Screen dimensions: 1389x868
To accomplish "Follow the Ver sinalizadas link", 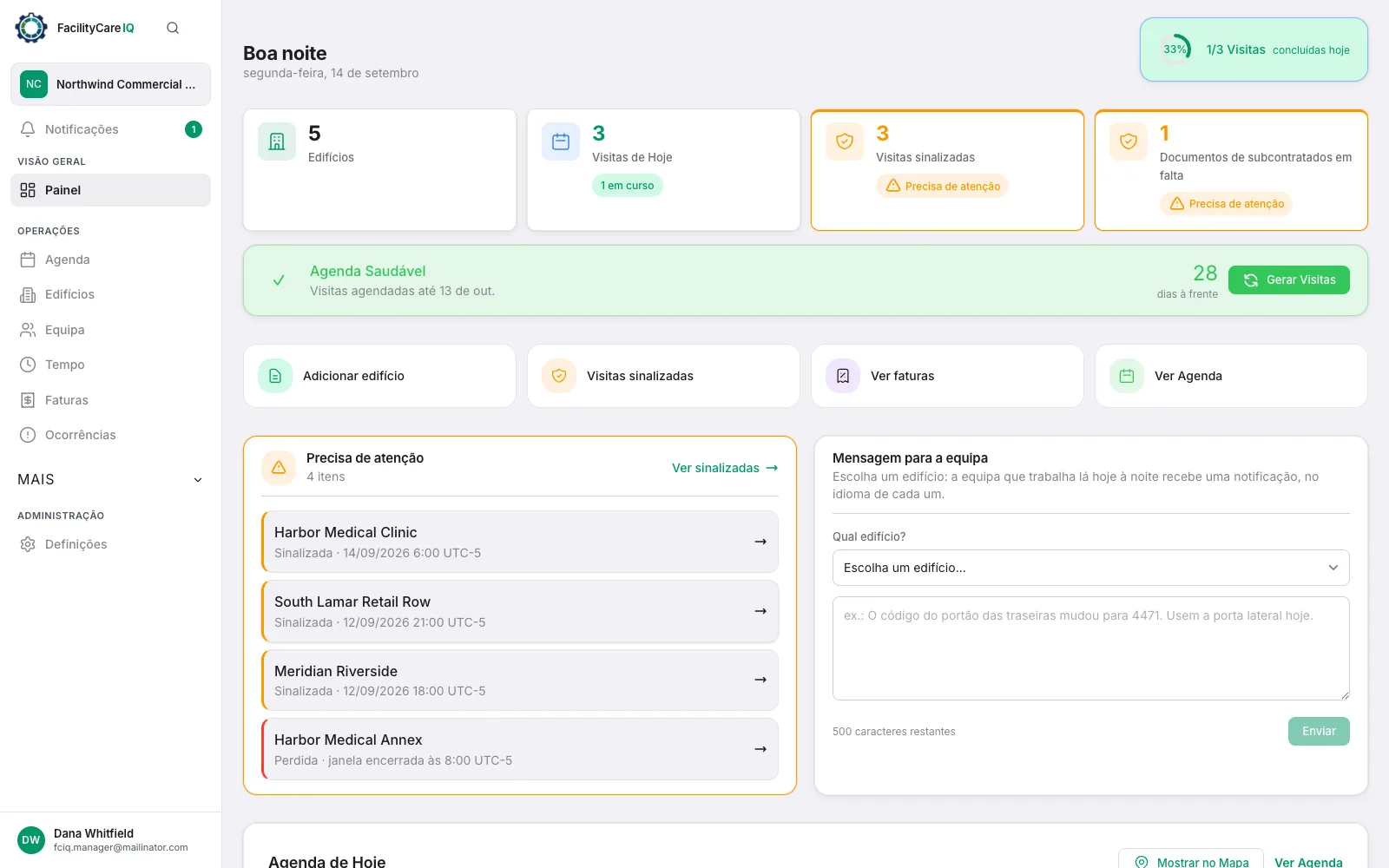I will click(x=725, y=468).
